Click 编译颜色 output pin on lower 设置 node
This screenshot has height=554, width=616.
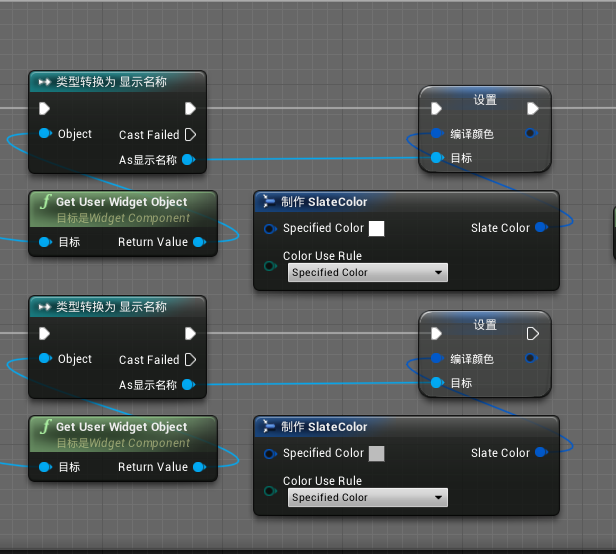point(531,358)
